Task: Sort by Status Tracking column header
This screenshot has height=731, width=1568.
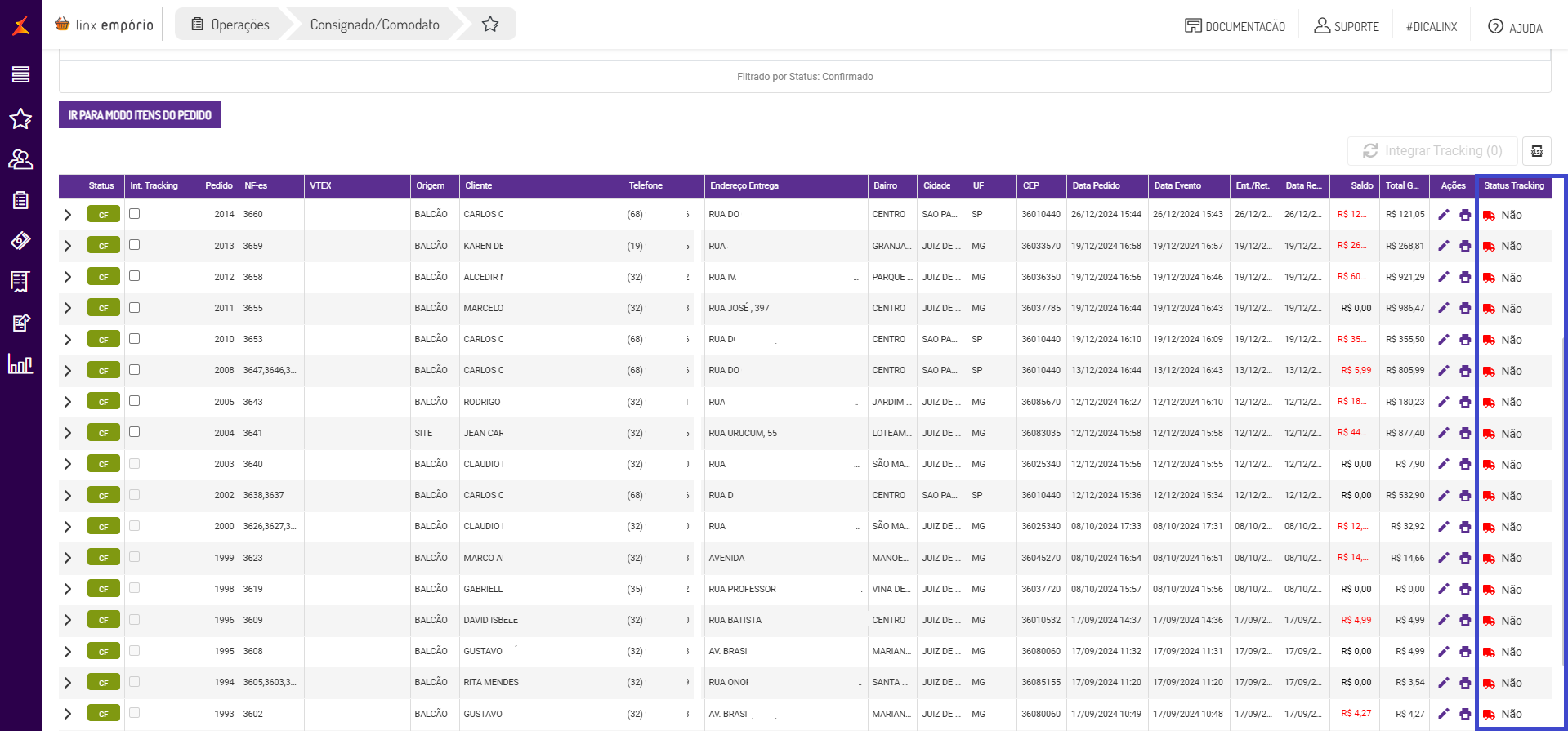Action: (1514, 186)
